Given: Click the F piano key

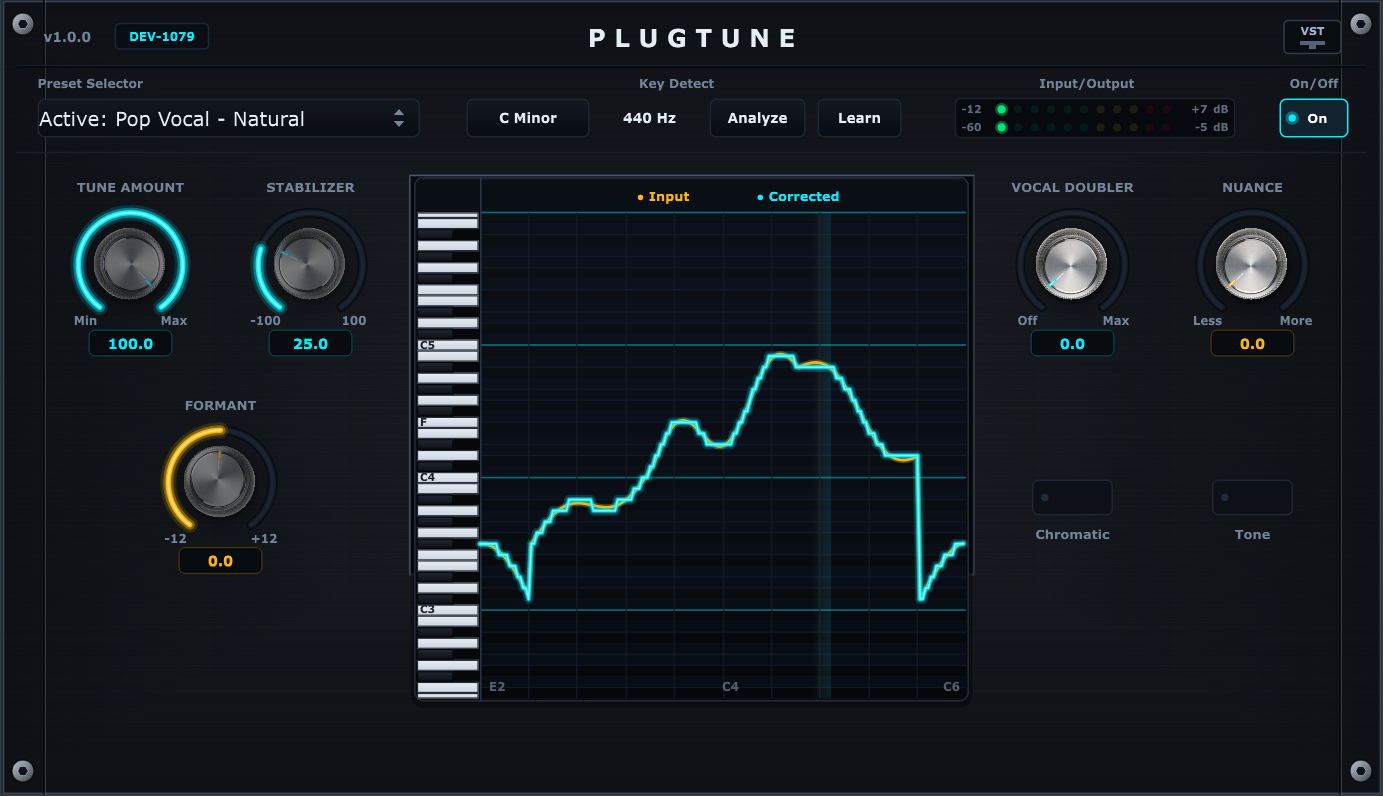Looking at the screenshot, I should pyautogui.click(x=447, y=422).
